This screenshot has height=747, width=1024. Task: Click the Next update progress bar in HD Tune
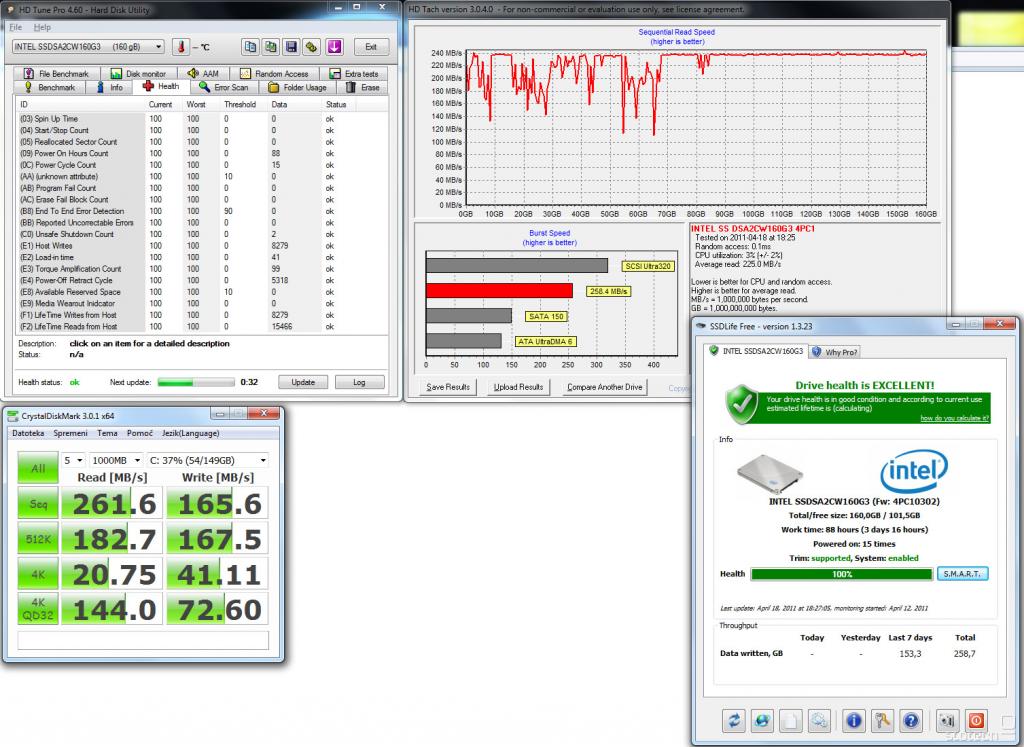tap(196, 382)
